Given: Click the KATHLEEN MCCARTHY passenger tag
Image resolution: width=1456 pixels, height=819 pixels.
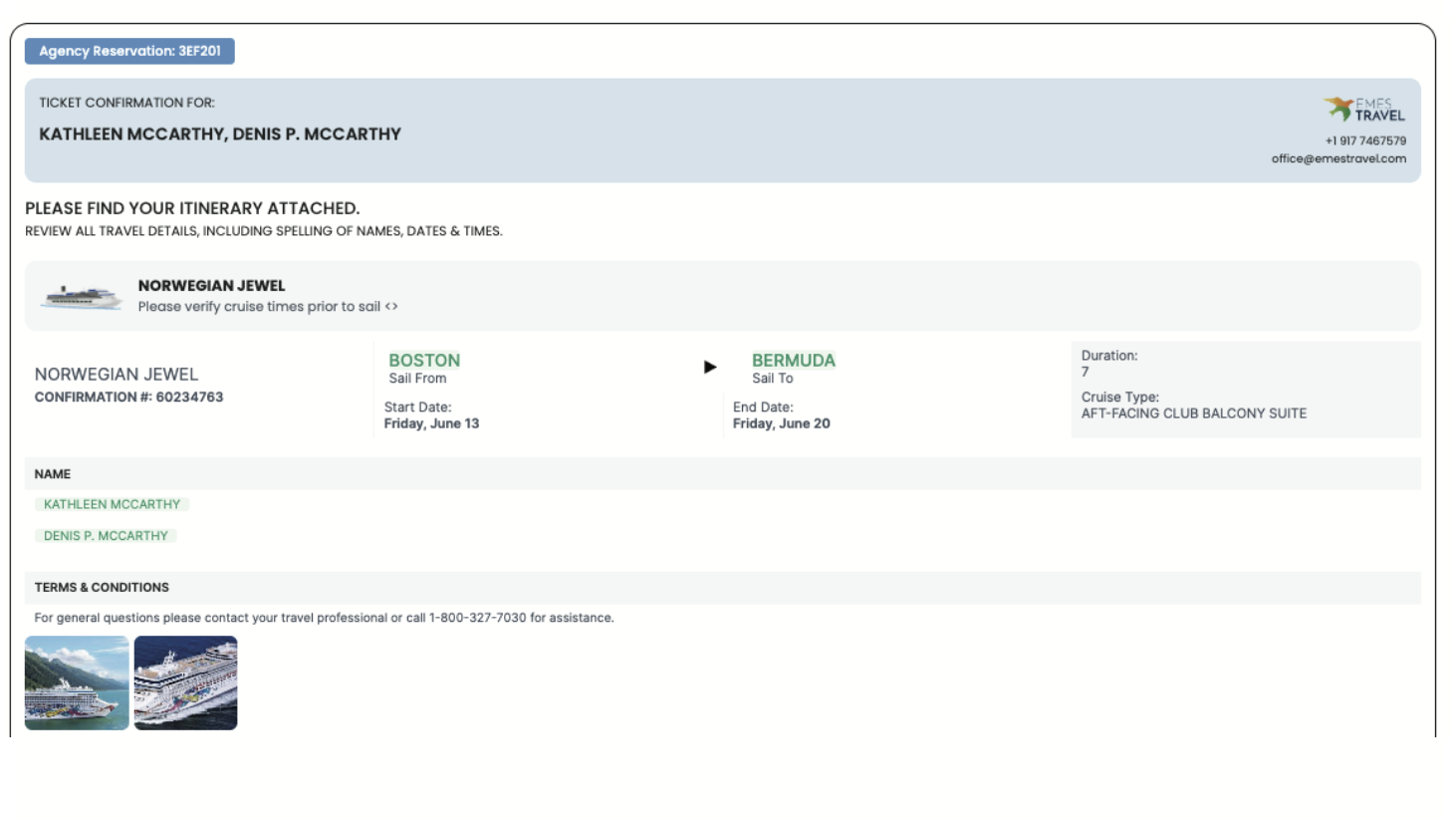Looking at the screenshot, I should click(x=112, y=504).
